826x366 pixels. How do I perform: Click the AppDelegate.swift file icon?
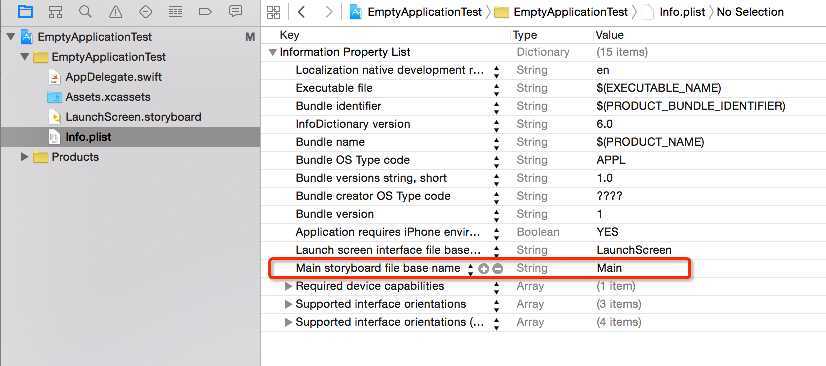54,77
